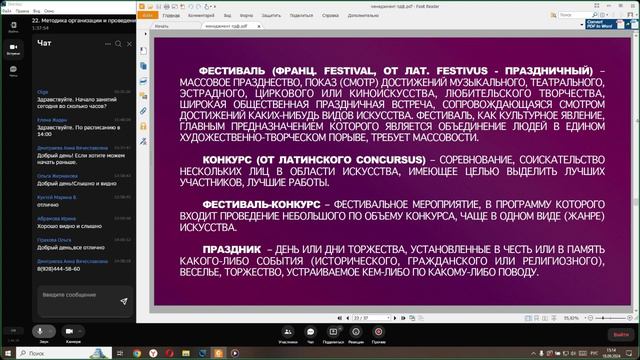The image size is (640, 360).
Task: Open the page number dropdown arrow
Action: [388, 318]
